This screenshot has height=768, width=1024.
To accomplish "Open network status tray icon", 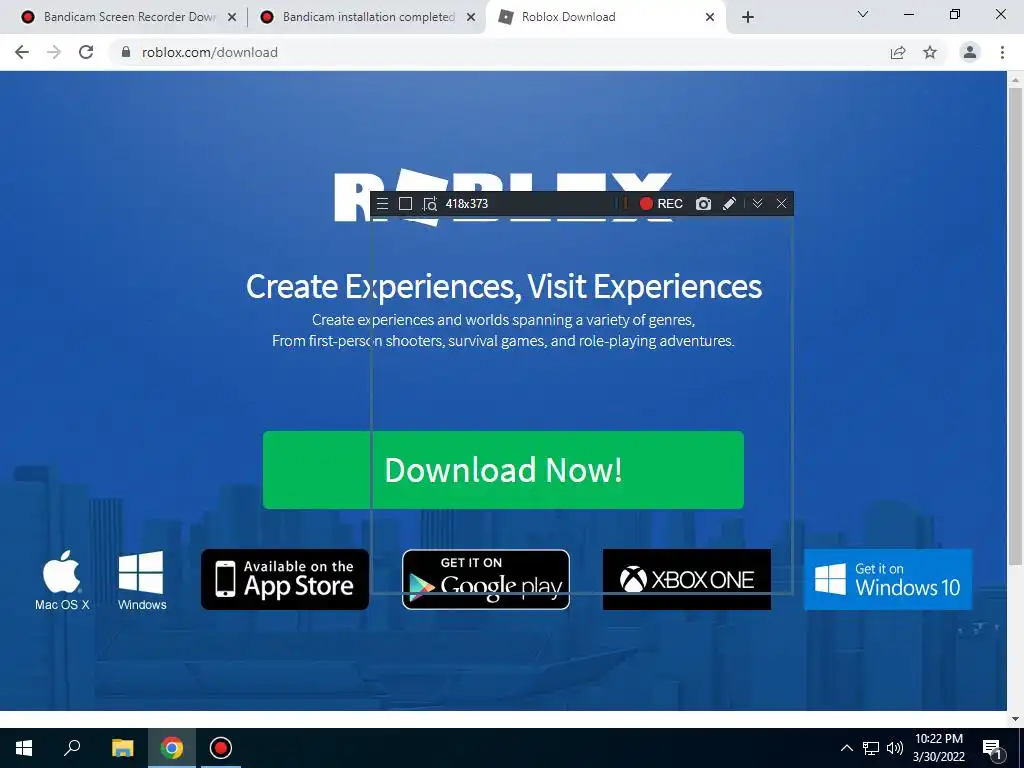I will (871, 748).
